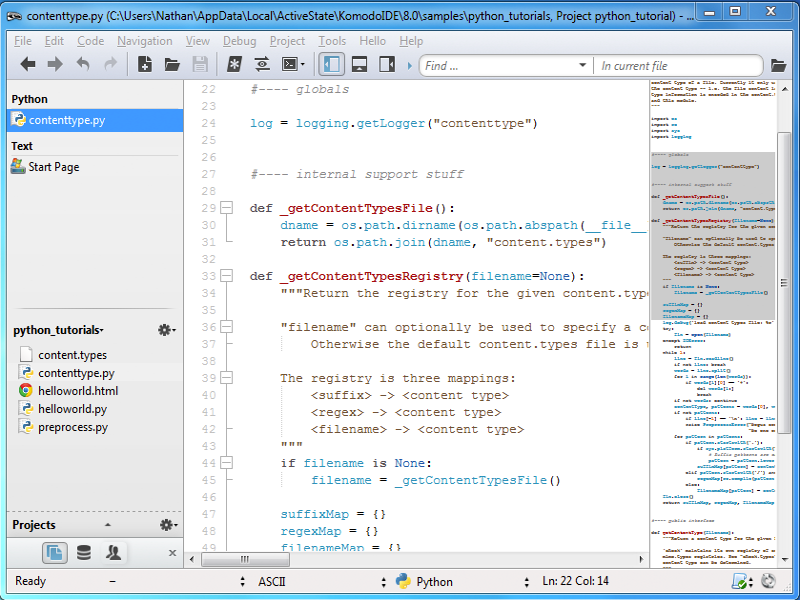Click the New File toolbar icon
Image resolution: width=800 pixels, height=600 pixels.
pyautogui.click(x=145, y=65)
